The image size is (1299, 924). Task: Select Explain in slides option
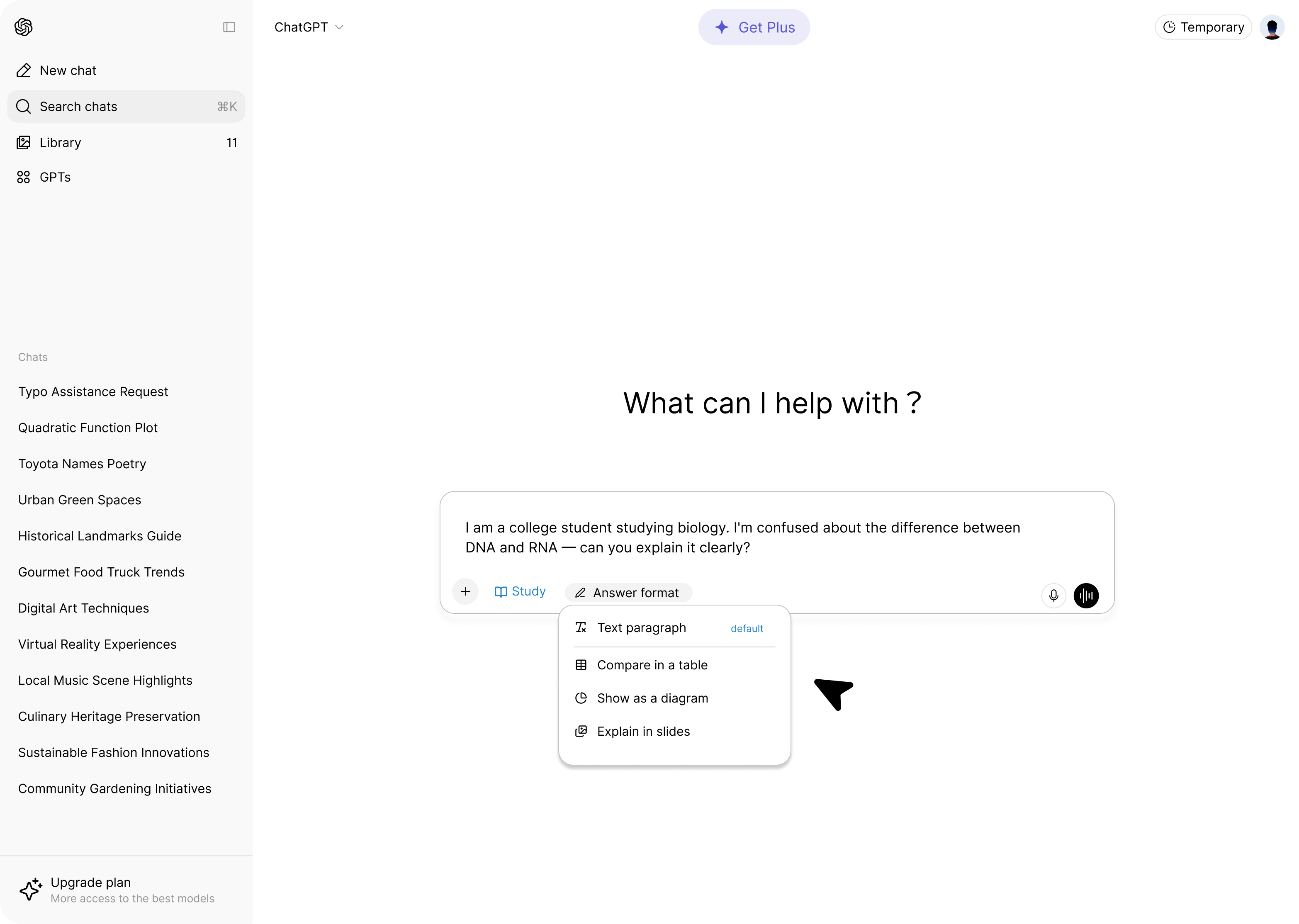pyautogui.click(x=674, y=732)
